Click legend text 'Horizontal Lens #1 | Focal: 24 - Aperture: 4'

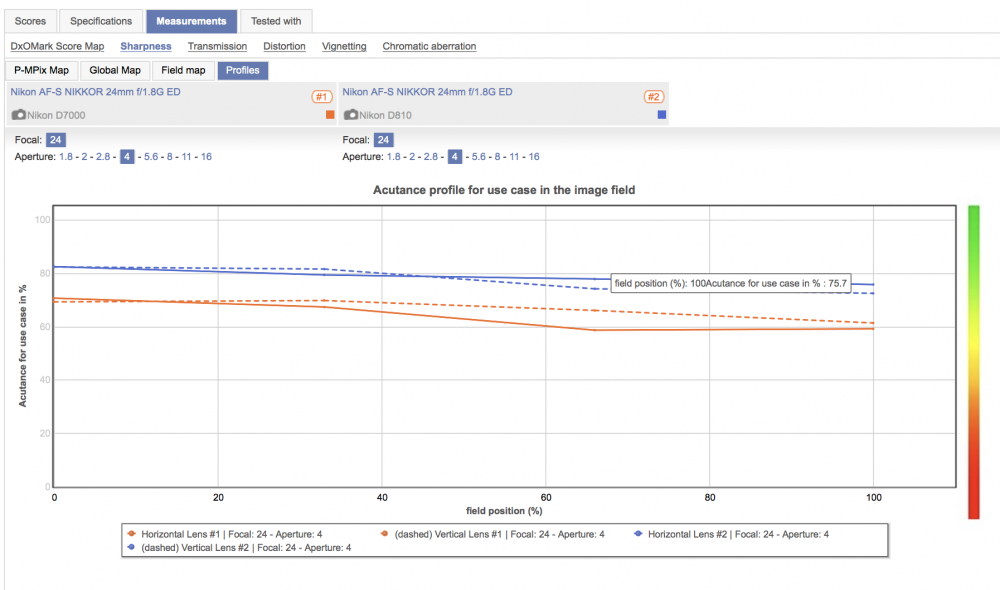point(232,534)
